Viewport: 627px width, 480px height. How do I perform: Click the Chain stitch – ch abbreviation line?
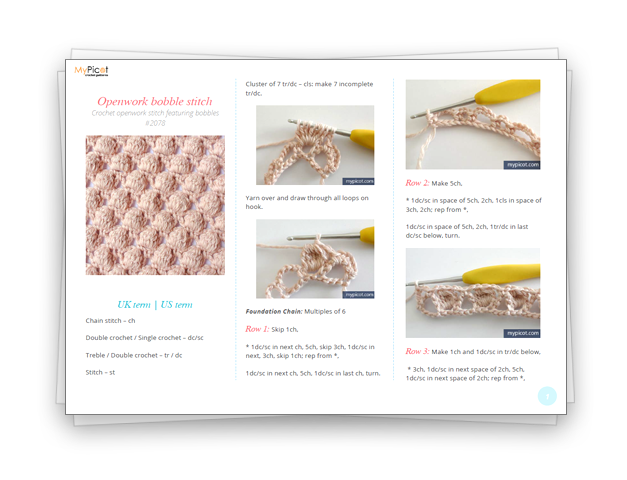(x=110, y=320)
